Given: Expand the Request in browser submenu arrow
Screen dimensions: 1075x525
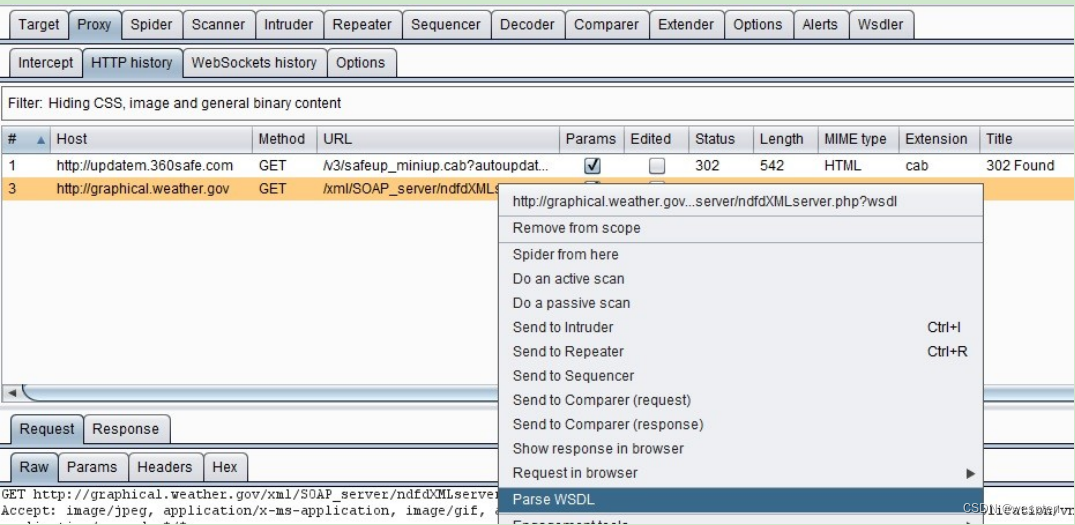Looking at the screenshot, I should point(969,473).
